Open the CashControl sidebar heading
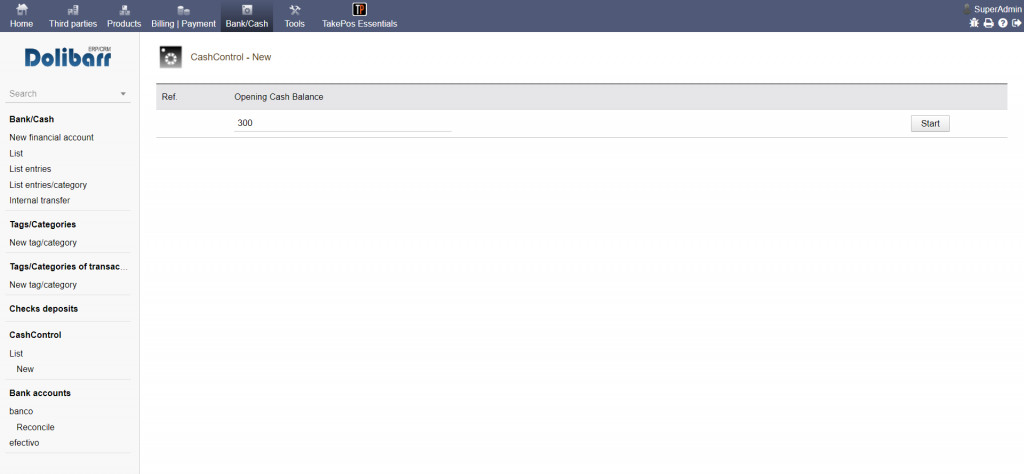1024x474 pixels. click(35, 335)
